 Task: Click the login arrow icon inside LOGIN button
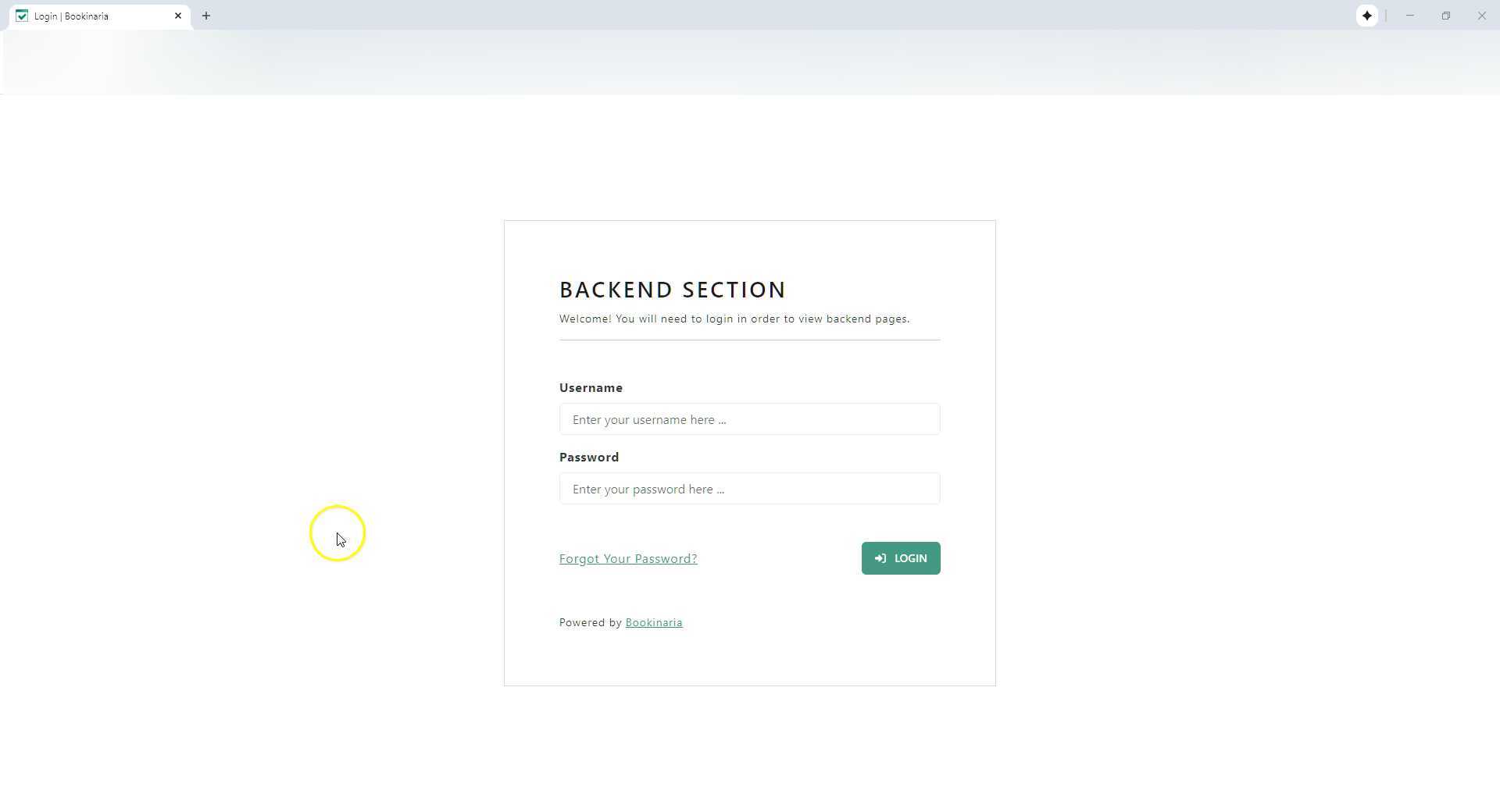pos(880,558)
